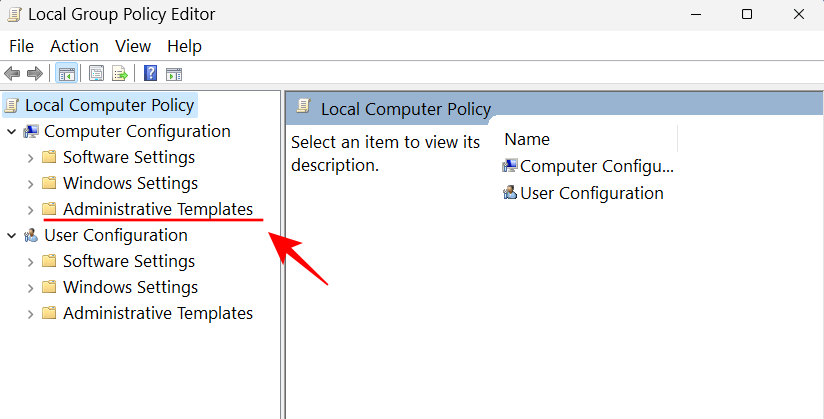Open the View menu
The width and height of the screenshot is (824, 419).
tap(132, 46)
